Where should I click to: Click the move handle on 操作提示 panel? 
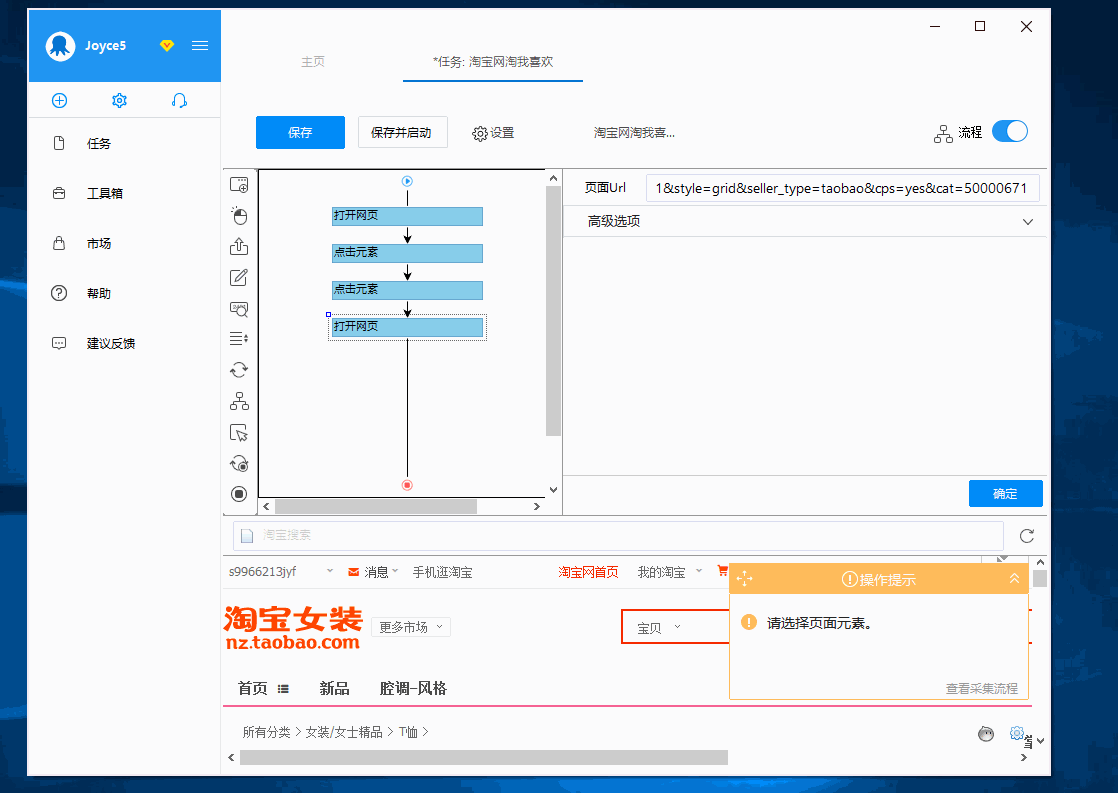tap(744, 578)
